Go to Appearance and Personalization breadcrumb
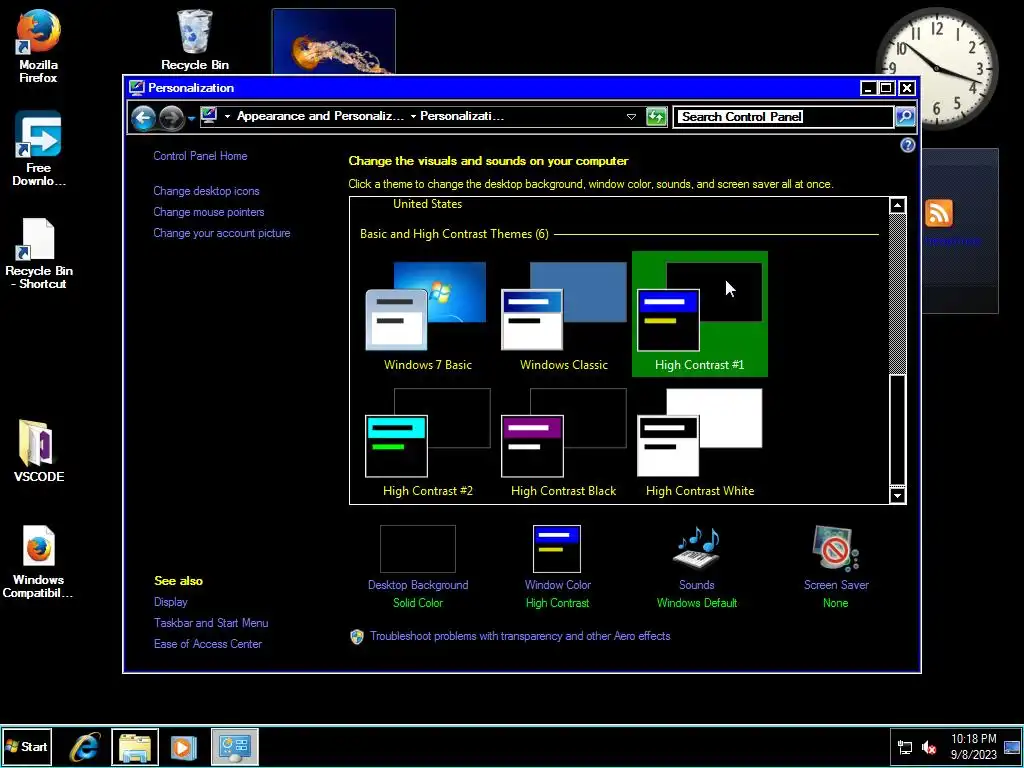This screenshot has height=768, width=1024. pyautogui.click(x=320, y=116)
